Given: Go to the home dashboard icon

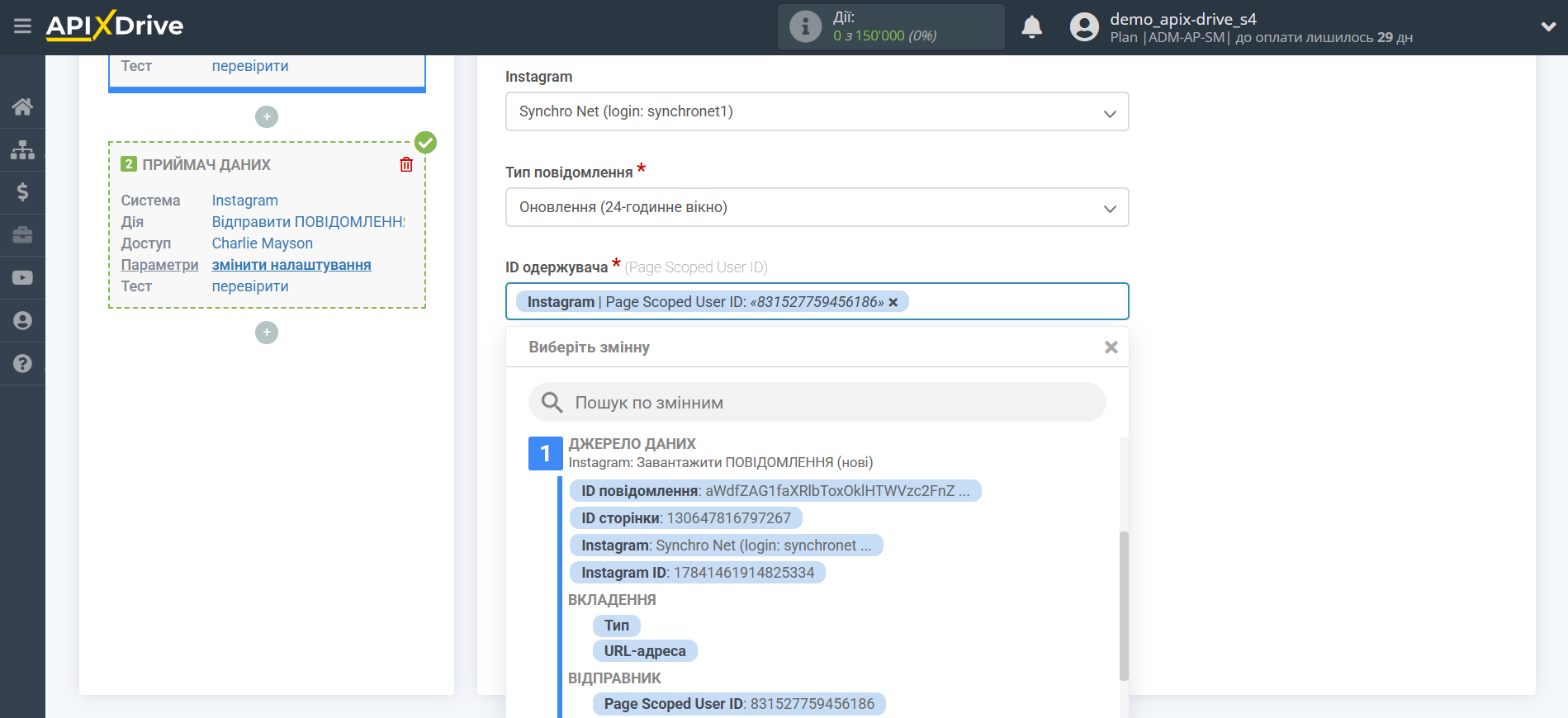Looking at the screenshot, I should pos(22,106).
